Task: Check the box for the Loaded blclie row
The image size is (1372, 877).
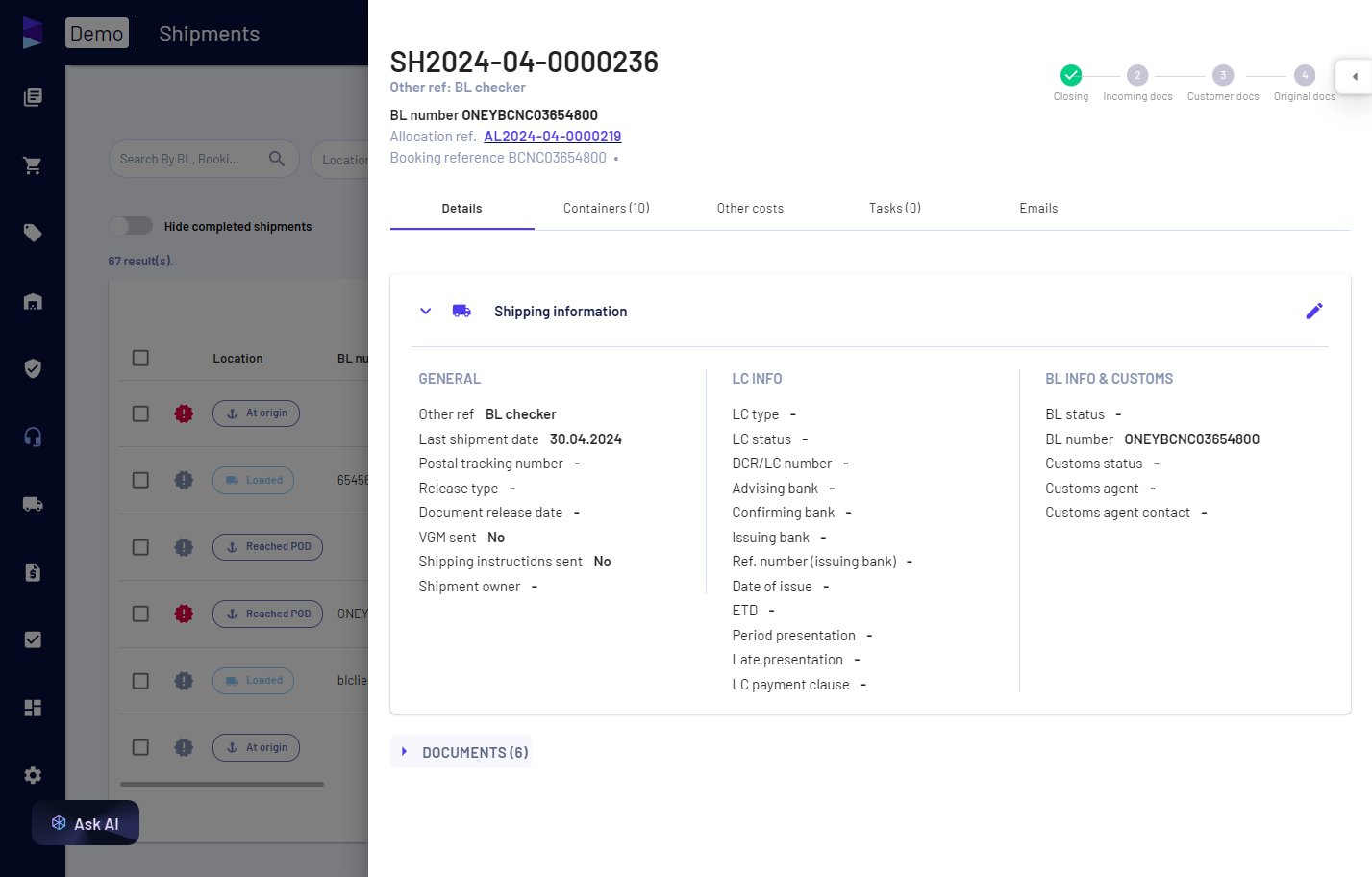Action: (140, 681)
